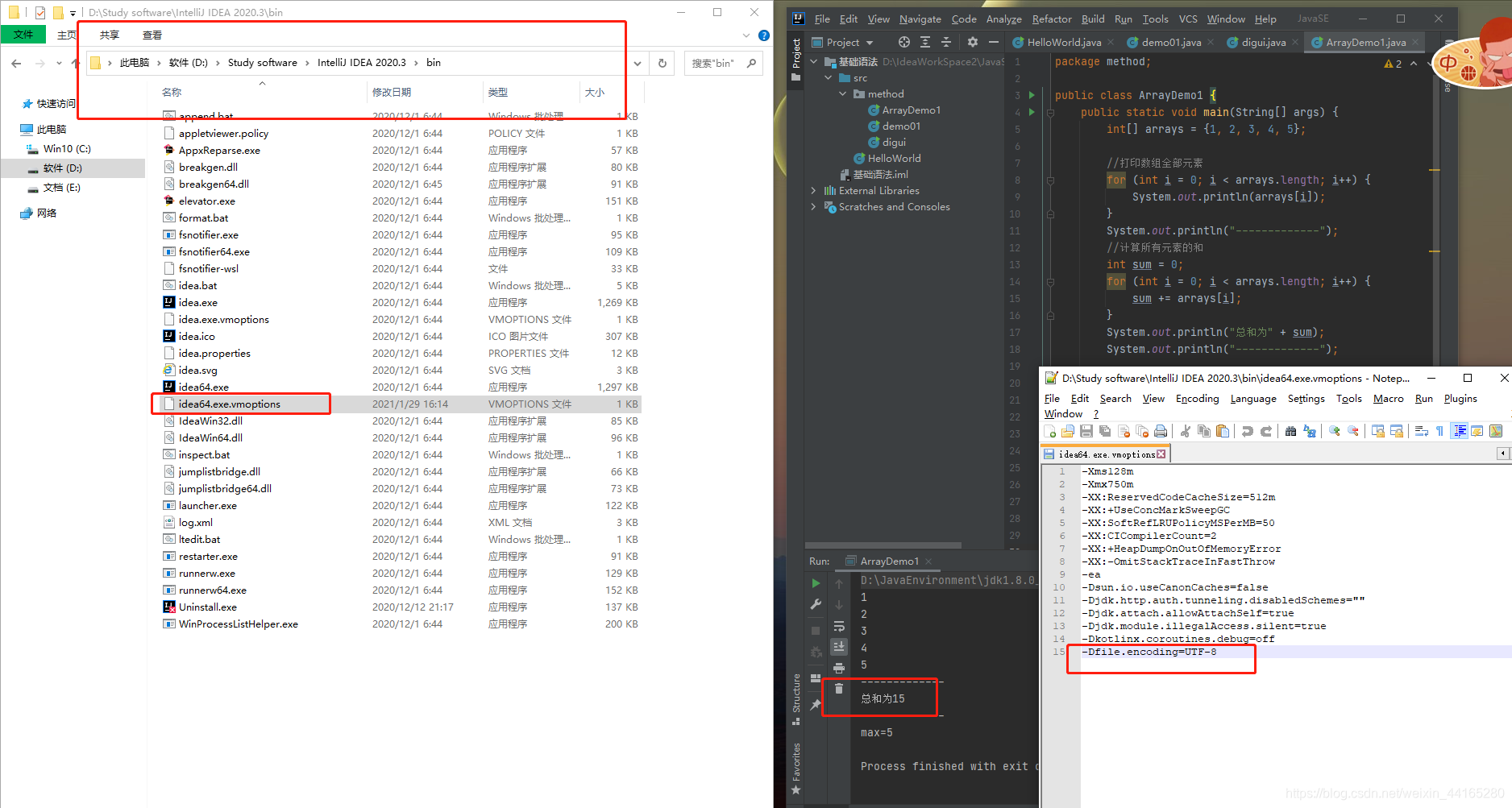This screenshot has width=1512, height=808.
Task: Toggle Structure tool window in IntelliJ
Action: [x=796, y=698]
